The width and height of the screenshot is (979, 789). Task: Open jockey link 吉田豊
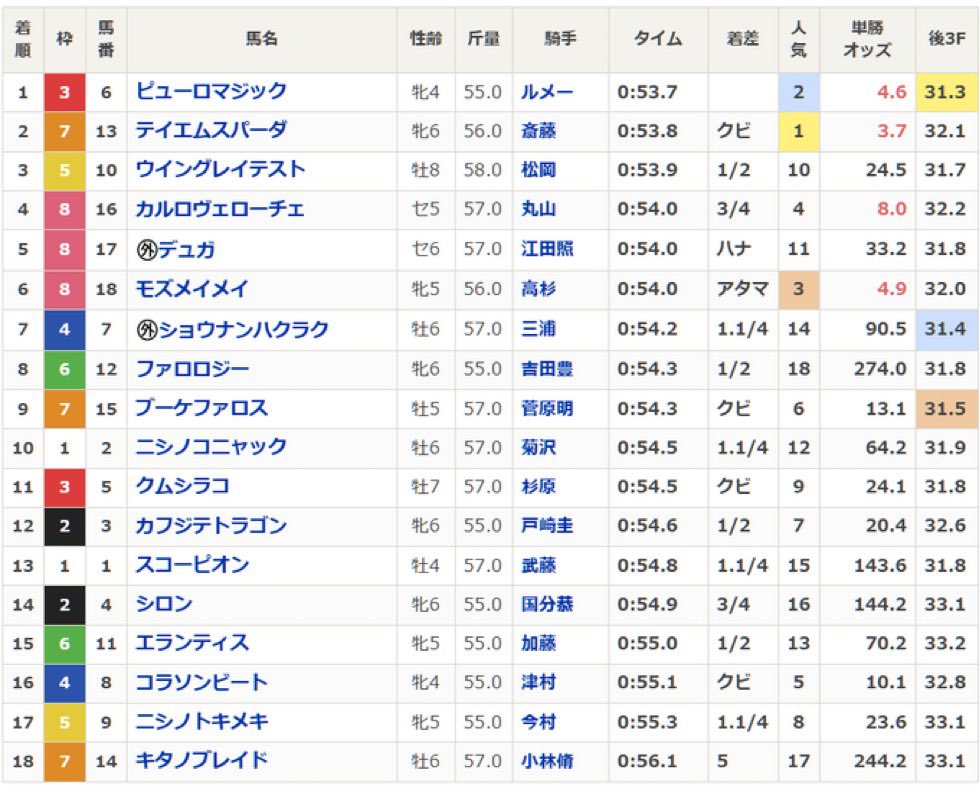547,369
